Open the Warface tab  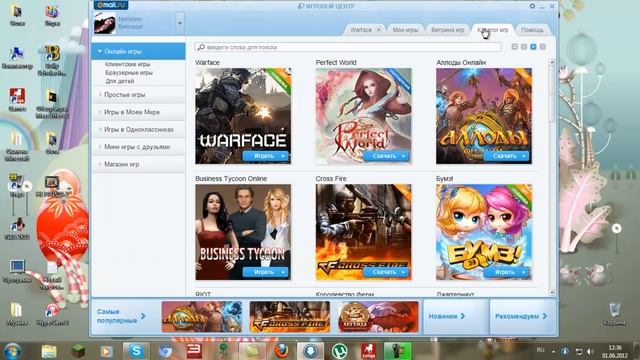[361, 30]
